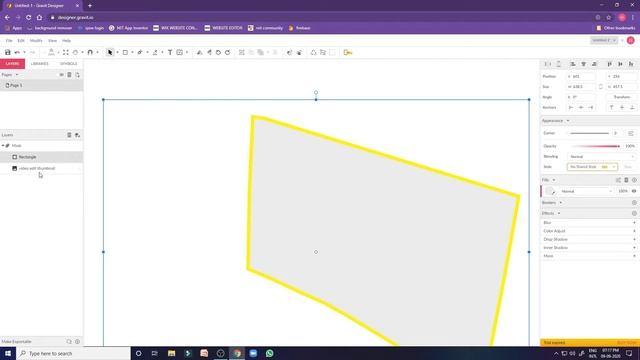
Task: Open the View menu
Action: click(52, 41)
